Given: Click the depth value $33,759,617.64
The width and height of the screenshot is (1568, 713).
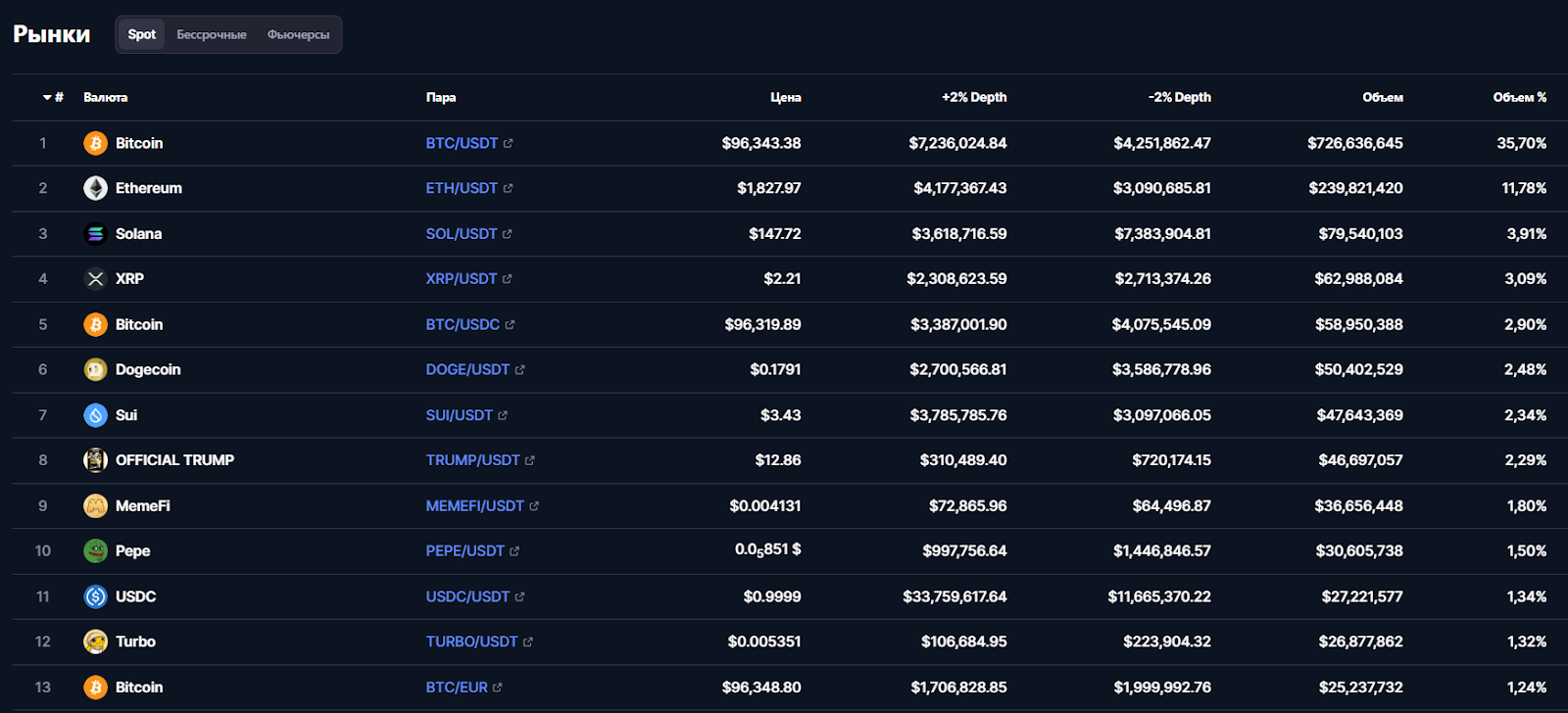Looking at the screenshot, I should coord(955,596).
